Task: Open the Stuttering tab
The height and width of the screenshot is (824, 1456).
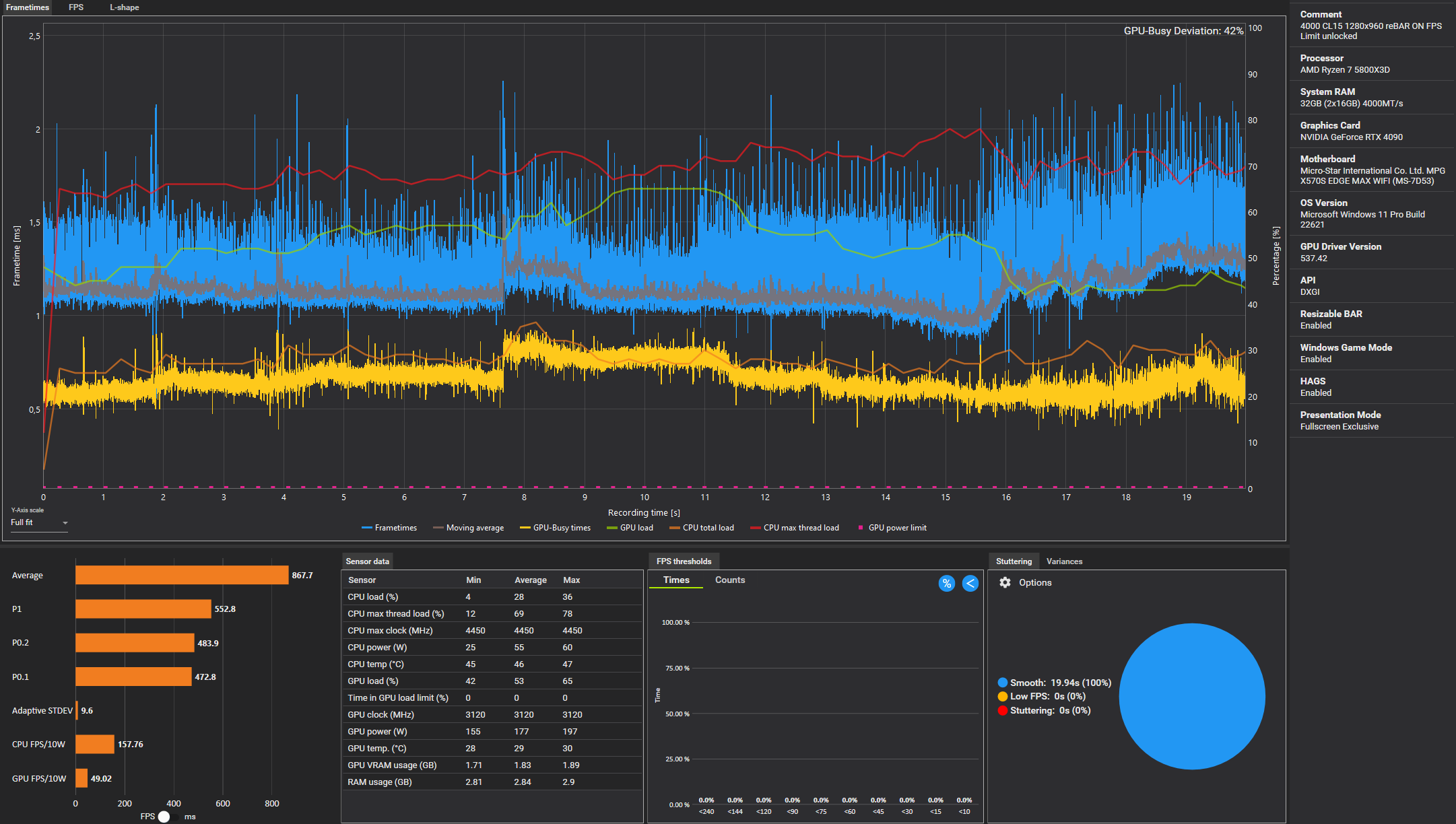Action: [1014, 561]
